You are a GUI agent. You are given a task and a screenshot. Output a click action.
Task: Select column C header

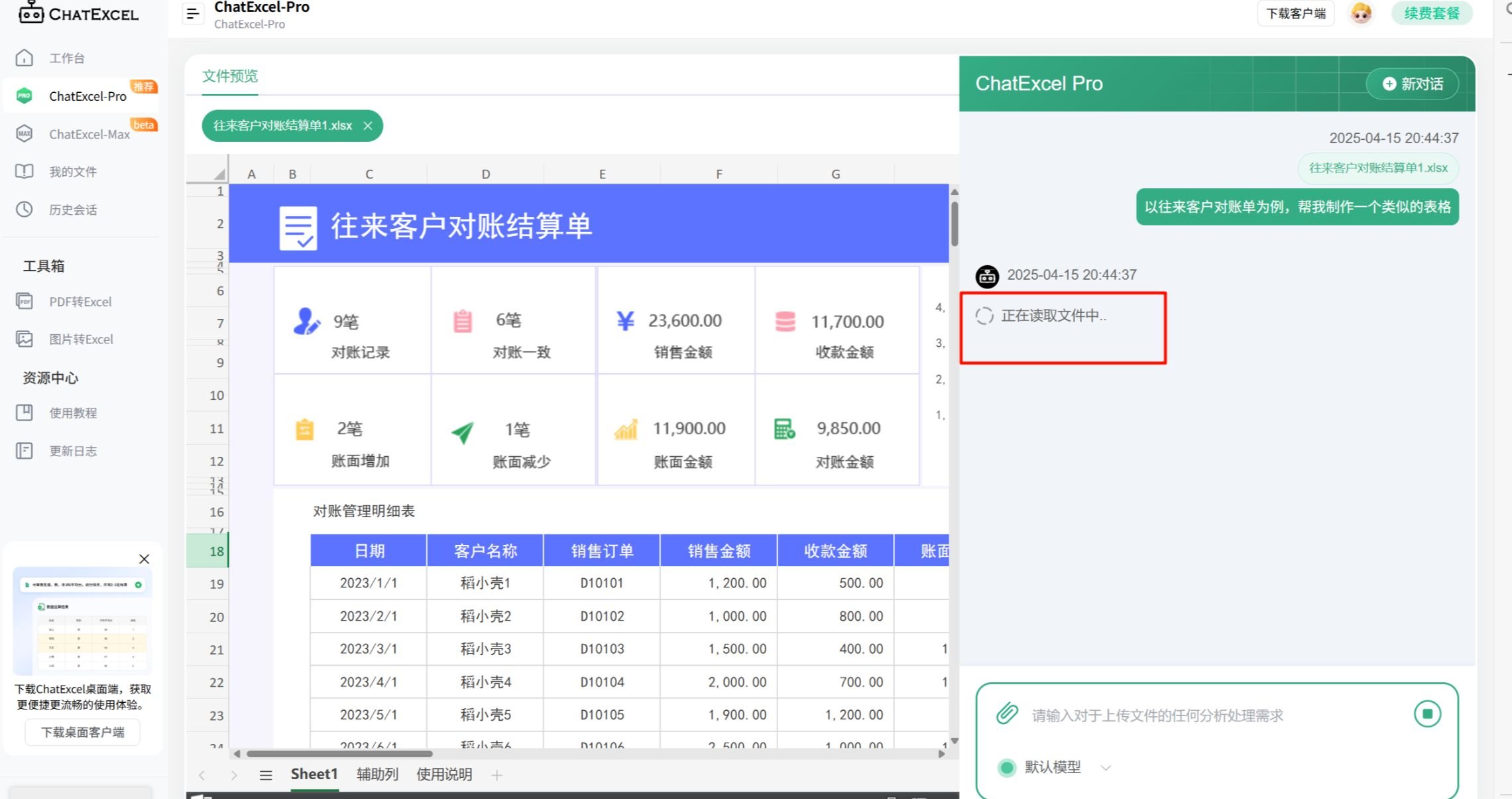click(369, 174)
